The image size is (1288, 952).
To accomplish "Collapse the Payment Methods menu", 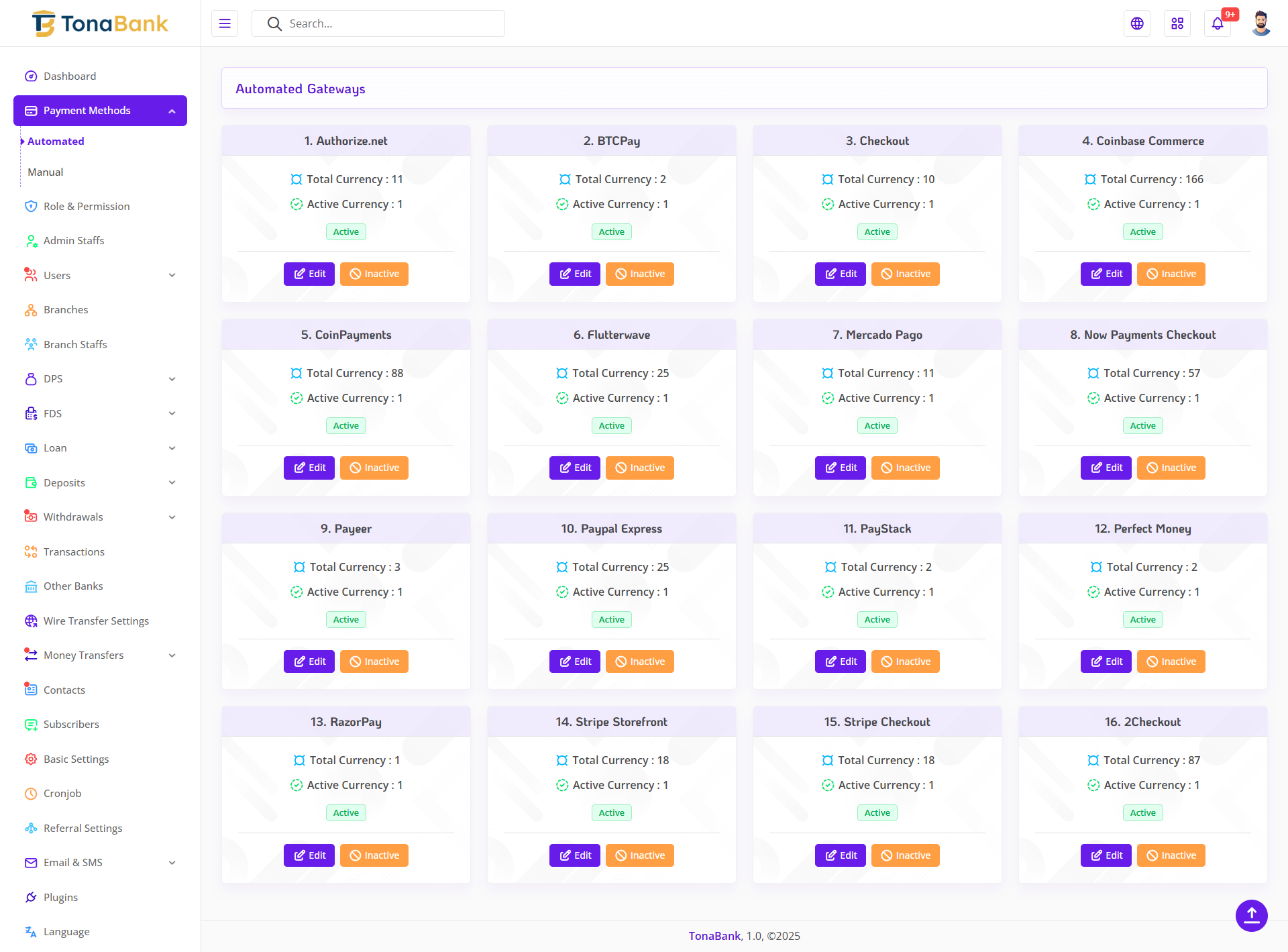I will click(x=172, y=111).
